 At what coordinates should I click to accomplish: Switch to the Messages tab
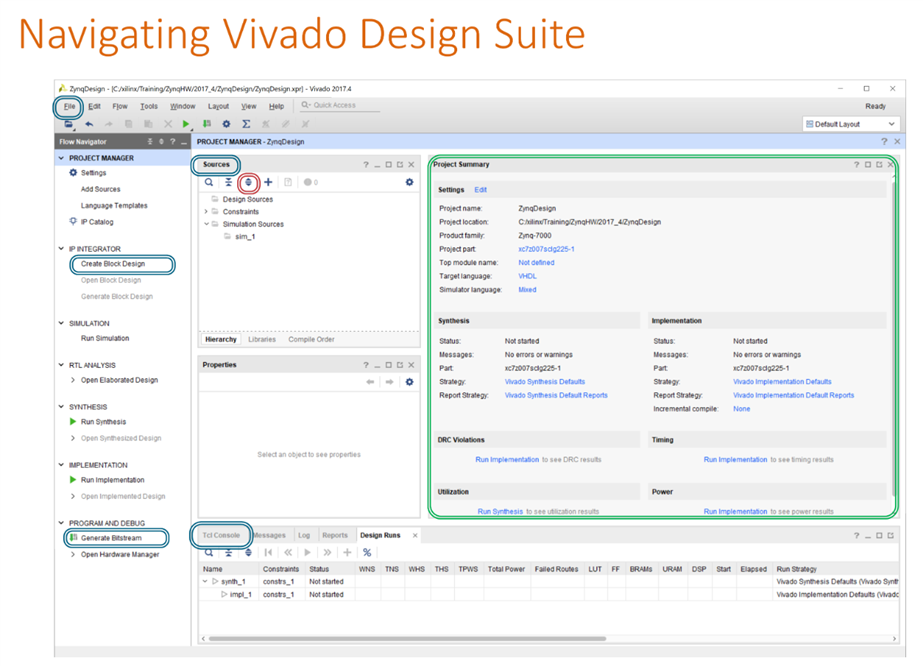click(x=270, y=535)
